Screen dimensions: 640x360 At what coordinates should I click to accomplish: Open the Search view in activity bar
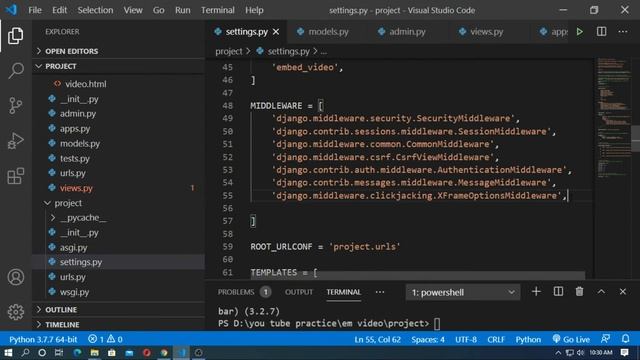[16, 71]
